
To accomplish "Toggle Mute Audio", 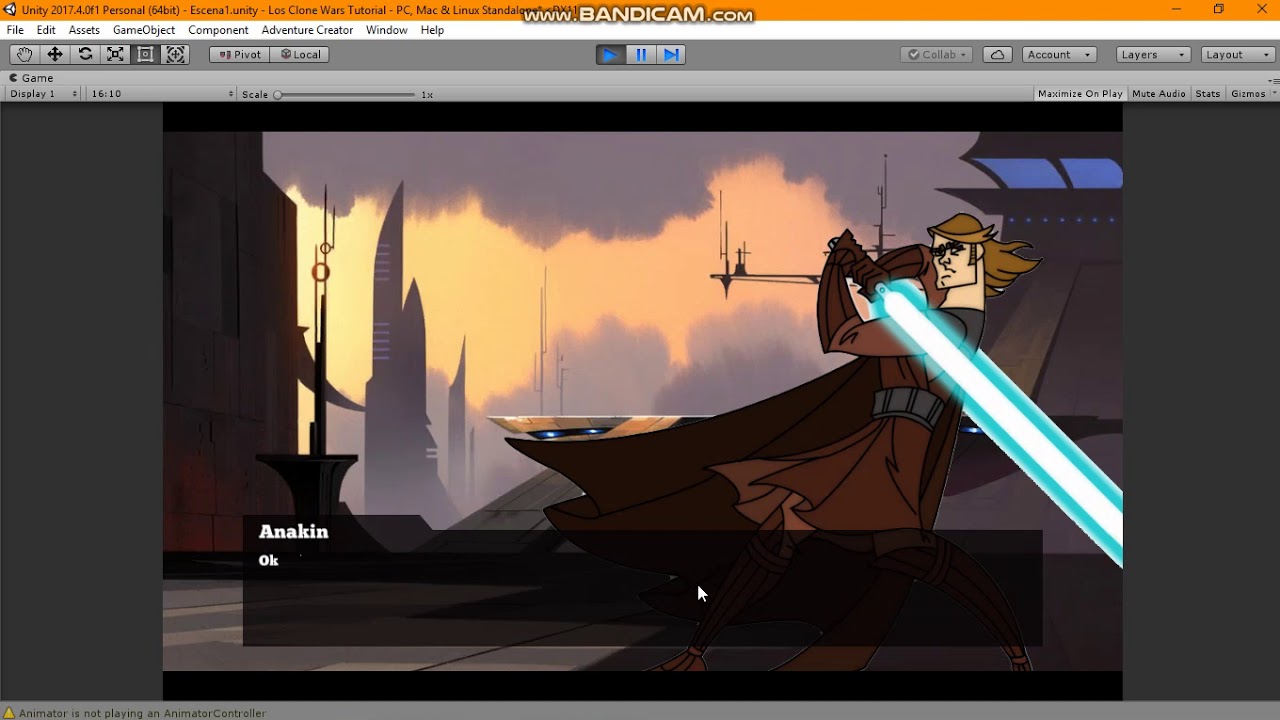I will (x=1158, y=94).
